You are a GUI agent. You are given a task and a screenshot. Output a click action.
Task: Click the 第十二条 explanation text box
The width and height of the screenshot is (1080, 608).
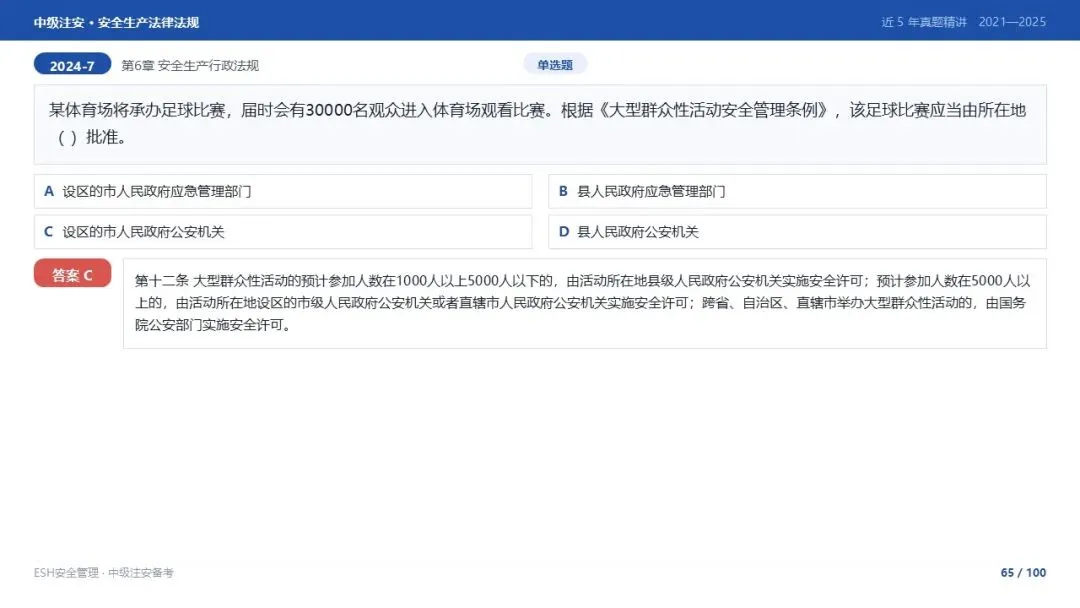[x=585, y=304]
